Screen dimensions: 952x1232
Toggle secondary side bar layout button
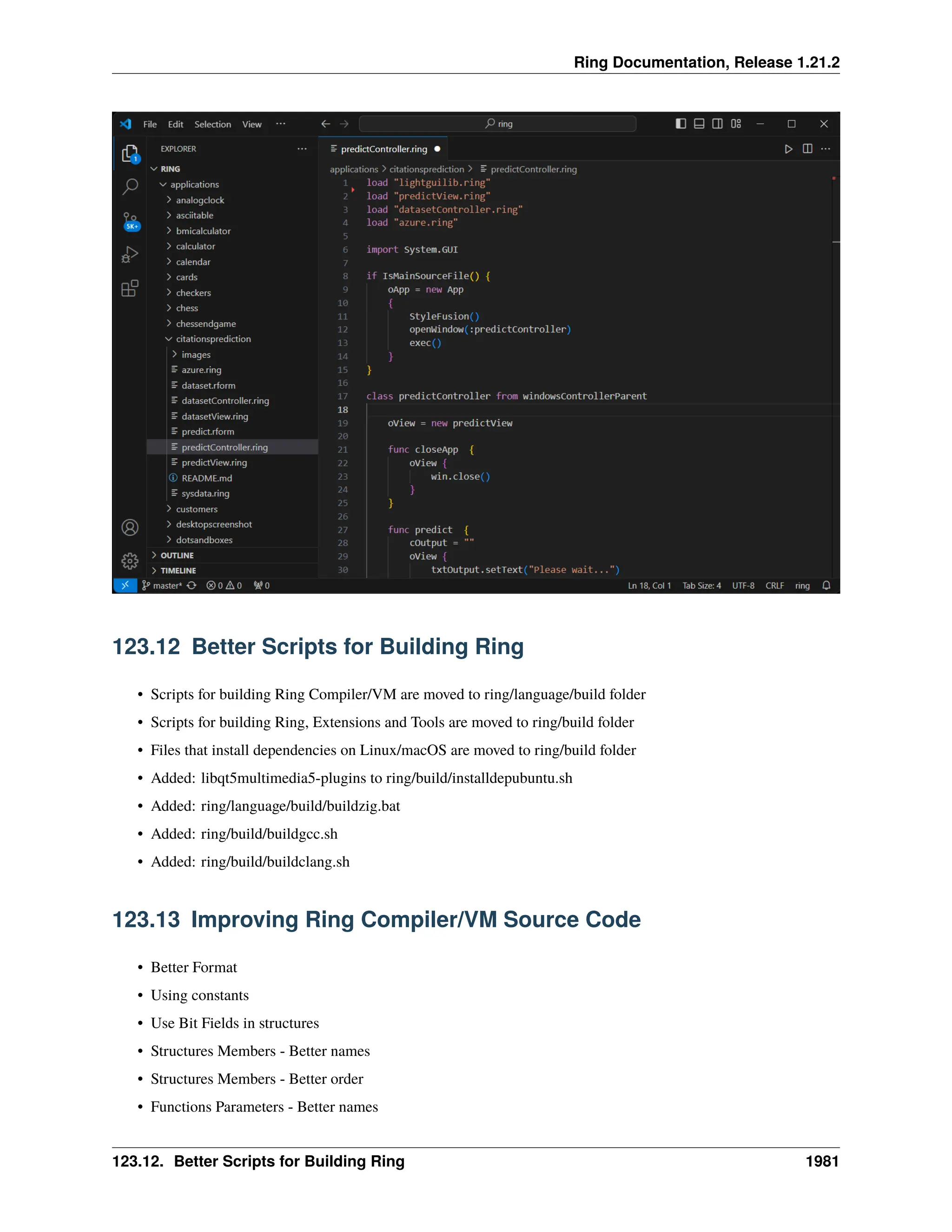717,124
